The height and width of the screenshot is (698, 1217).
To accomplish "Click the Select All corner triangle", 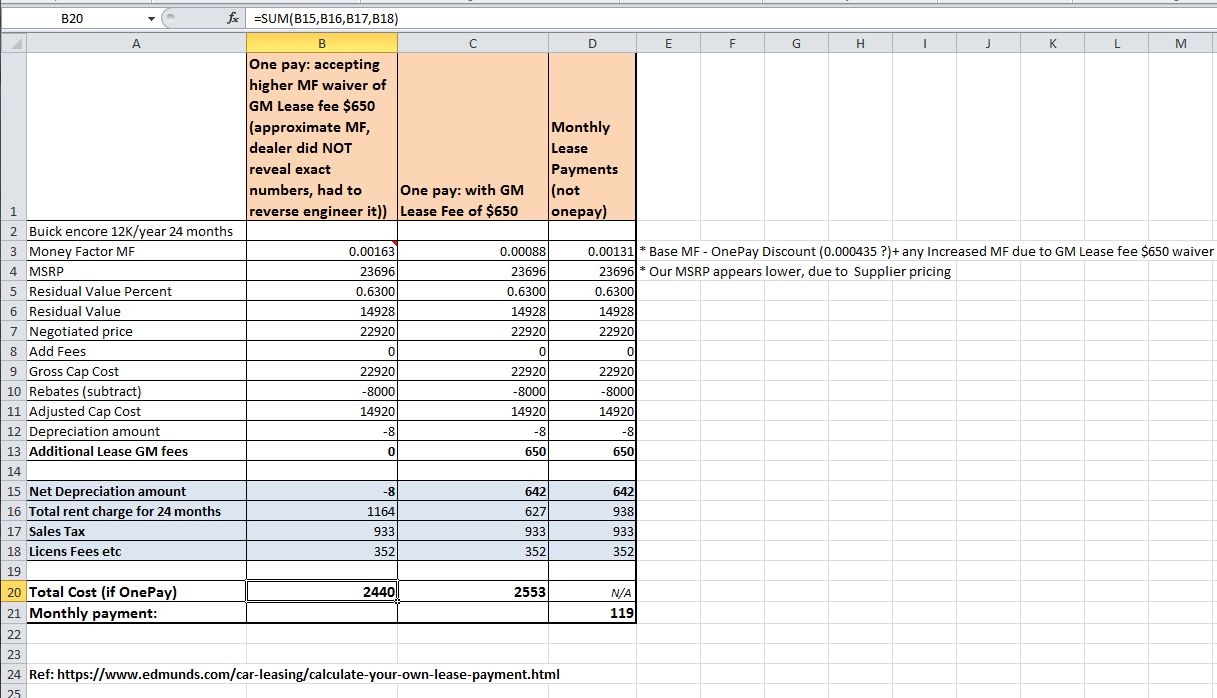I will pyautogui.click(x=14, y=43).
